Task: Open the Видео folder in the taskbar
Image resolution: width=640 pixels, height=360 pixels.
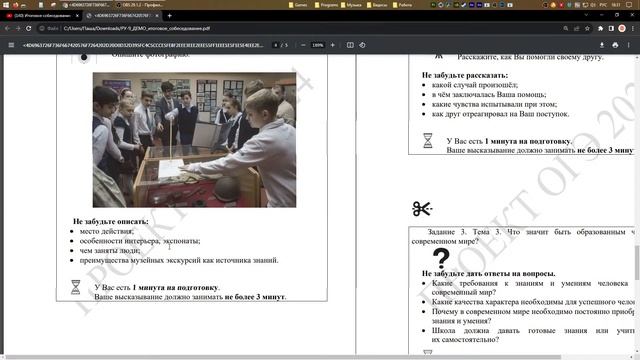Action: [x=377, y=5]
